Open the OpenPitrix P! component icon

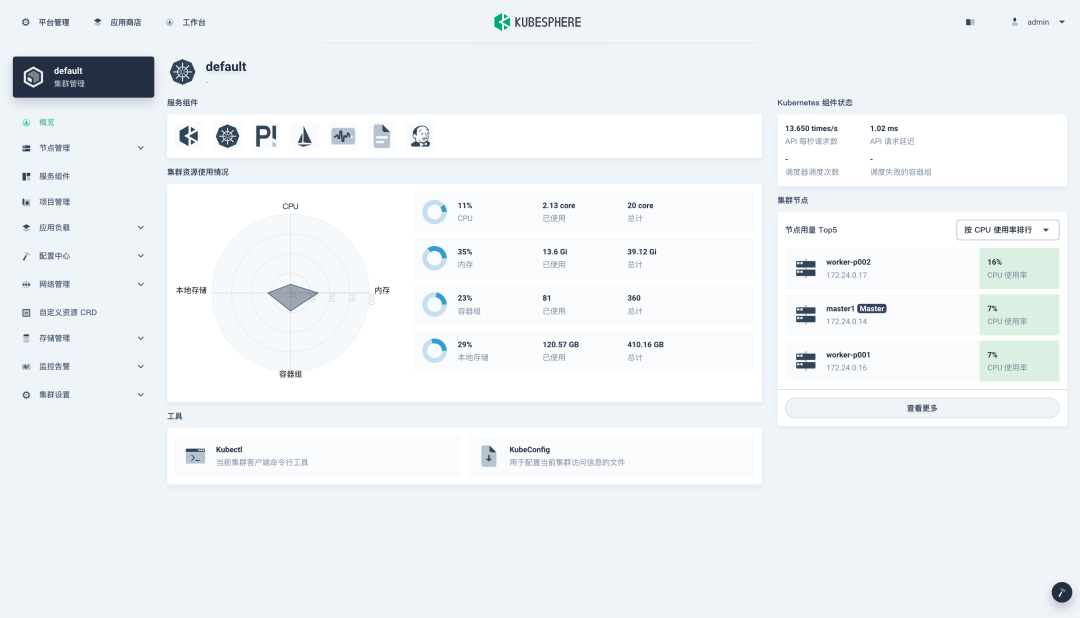(x=266, y=136)
